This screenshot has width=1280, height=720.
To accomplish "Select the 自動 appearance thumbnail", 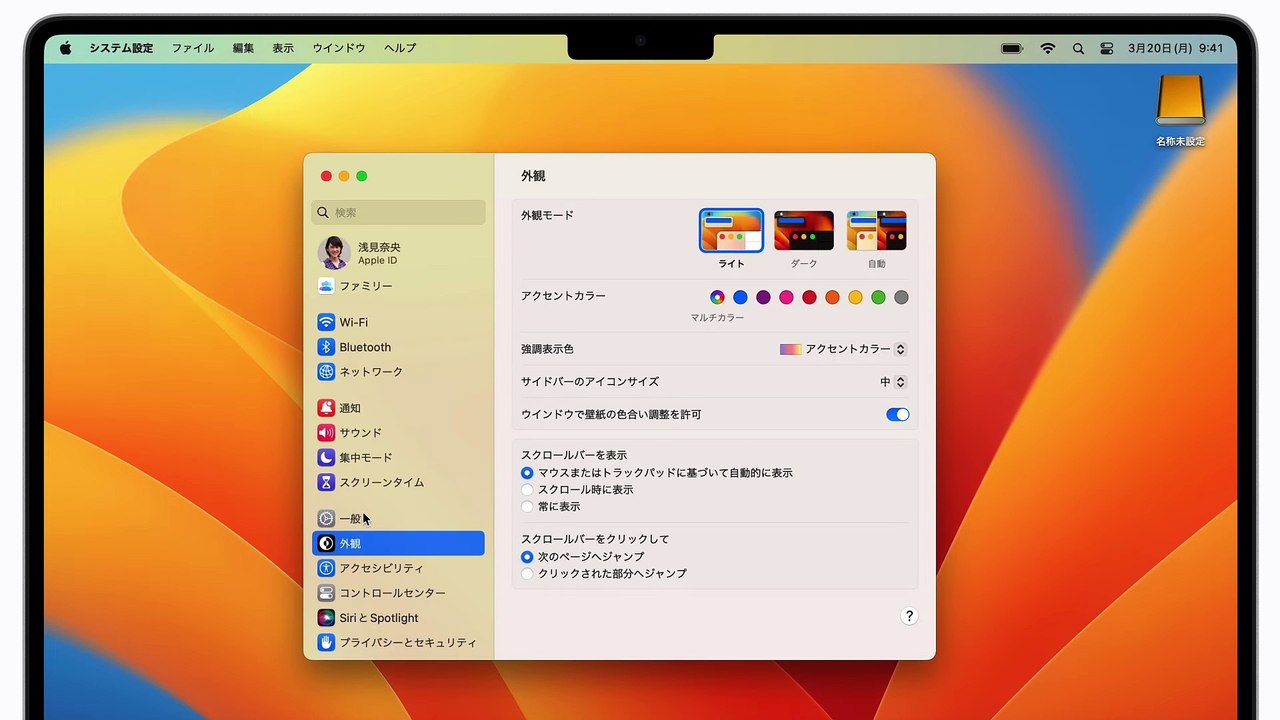I will click(x=877, y=231).
